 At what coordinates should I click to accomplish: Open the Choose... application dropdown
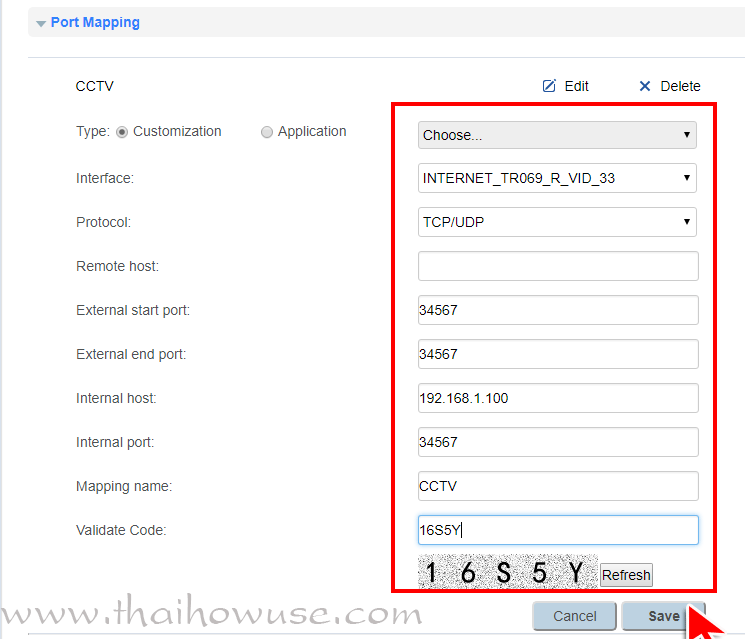pos(557,135)
